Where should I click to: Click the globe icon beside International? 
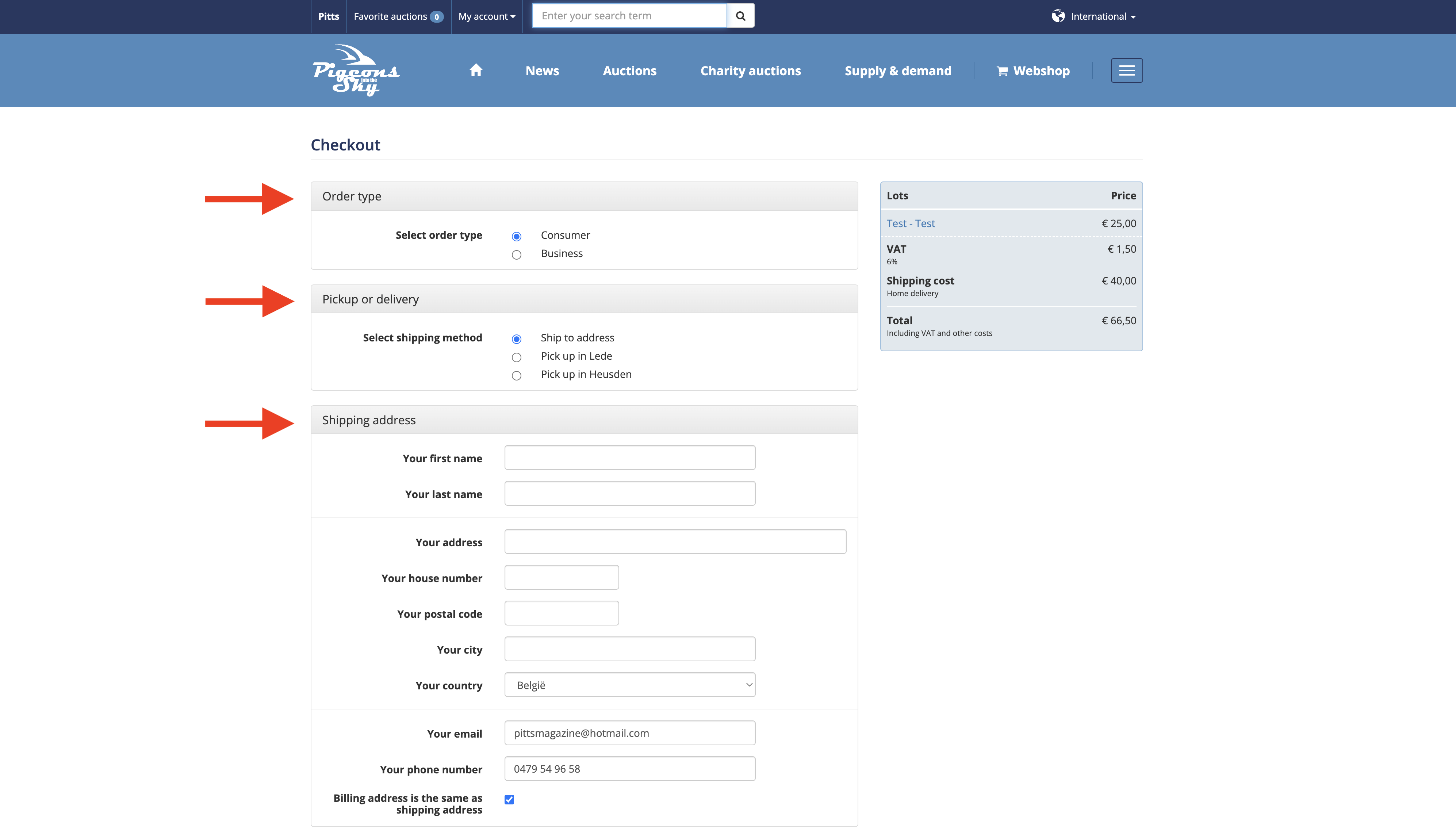tap(1058, 16)
